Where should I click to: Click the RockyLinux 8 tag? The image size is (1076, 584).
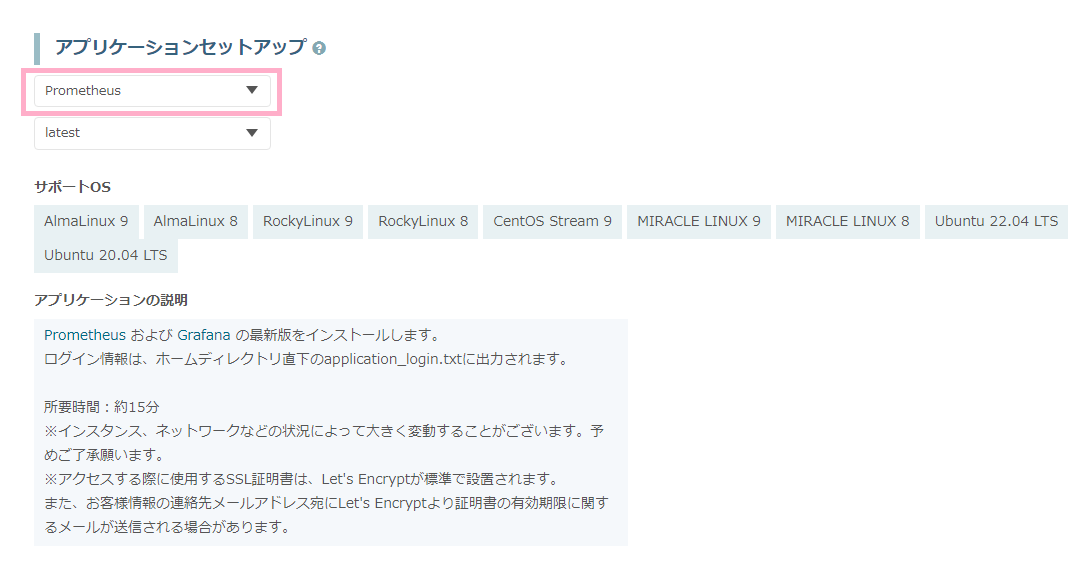pos(423,221)
